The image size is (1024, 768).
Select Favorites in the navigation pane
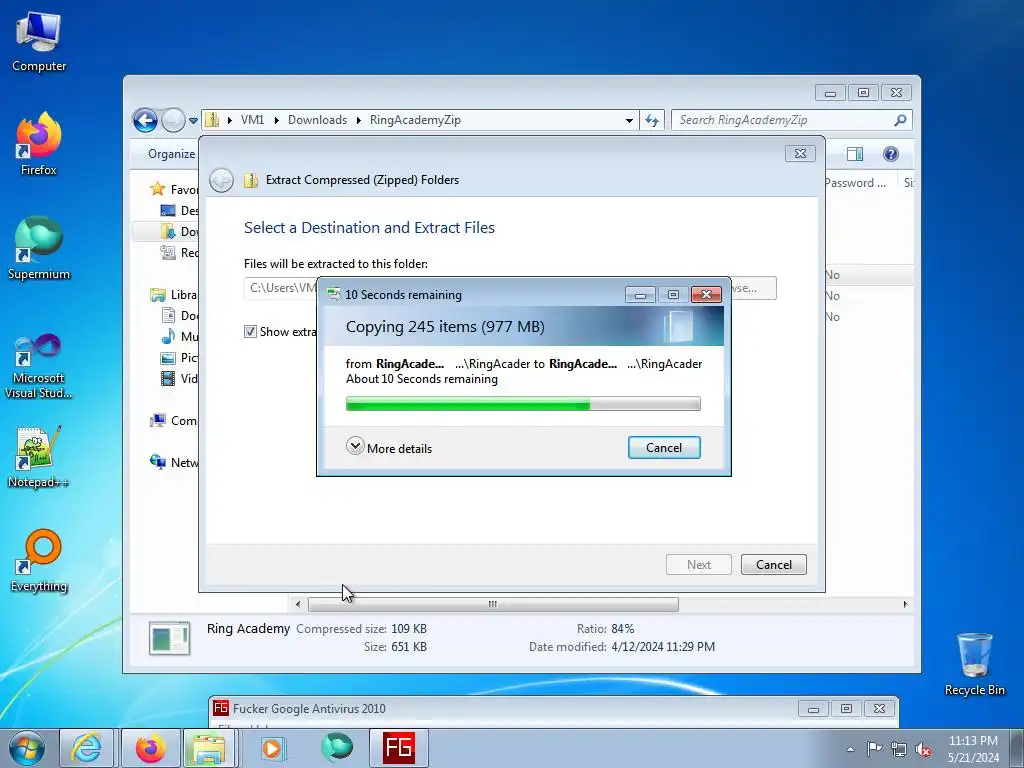tap(175, 189)
